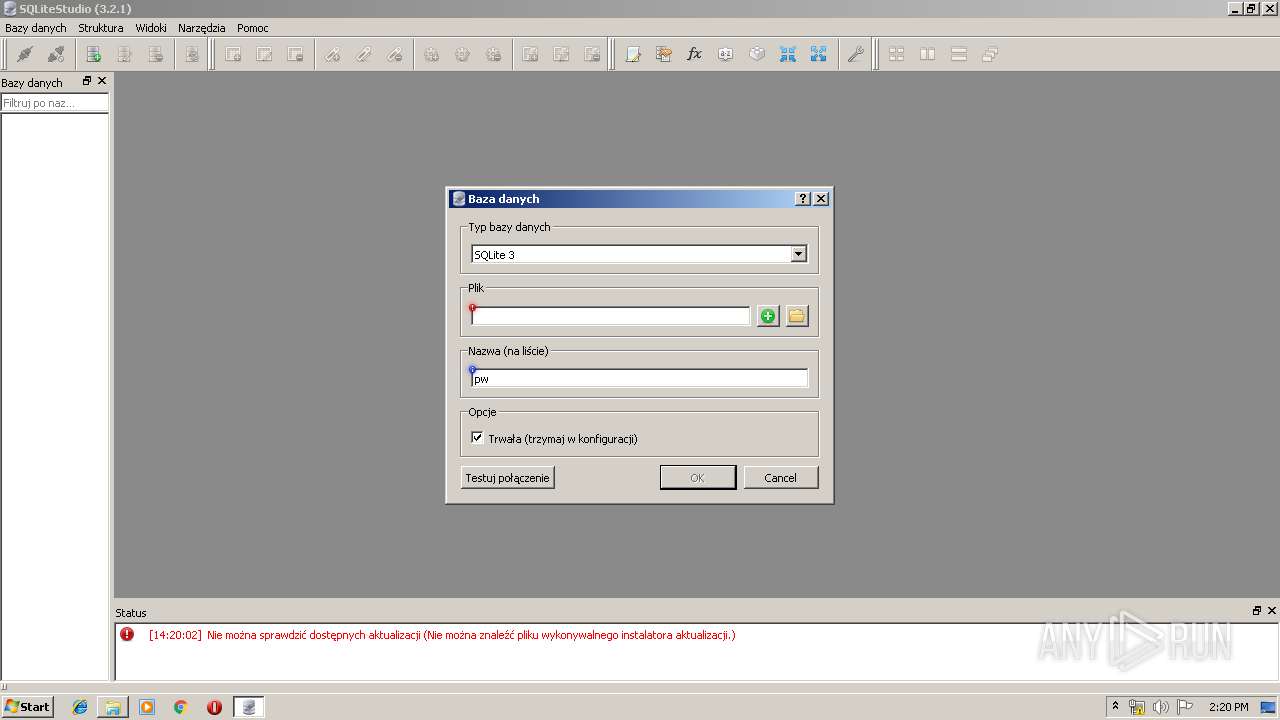Open the SQL editor toolbar icon
The width and height of the screenshot is (1280, 720).
pos(633,55)
